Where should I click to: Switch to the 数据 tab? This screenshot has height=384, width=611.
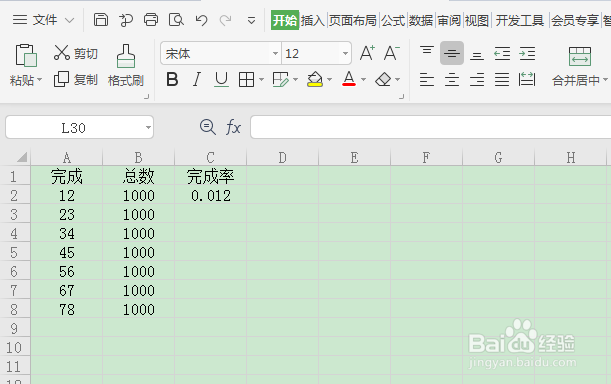point(421,20)
